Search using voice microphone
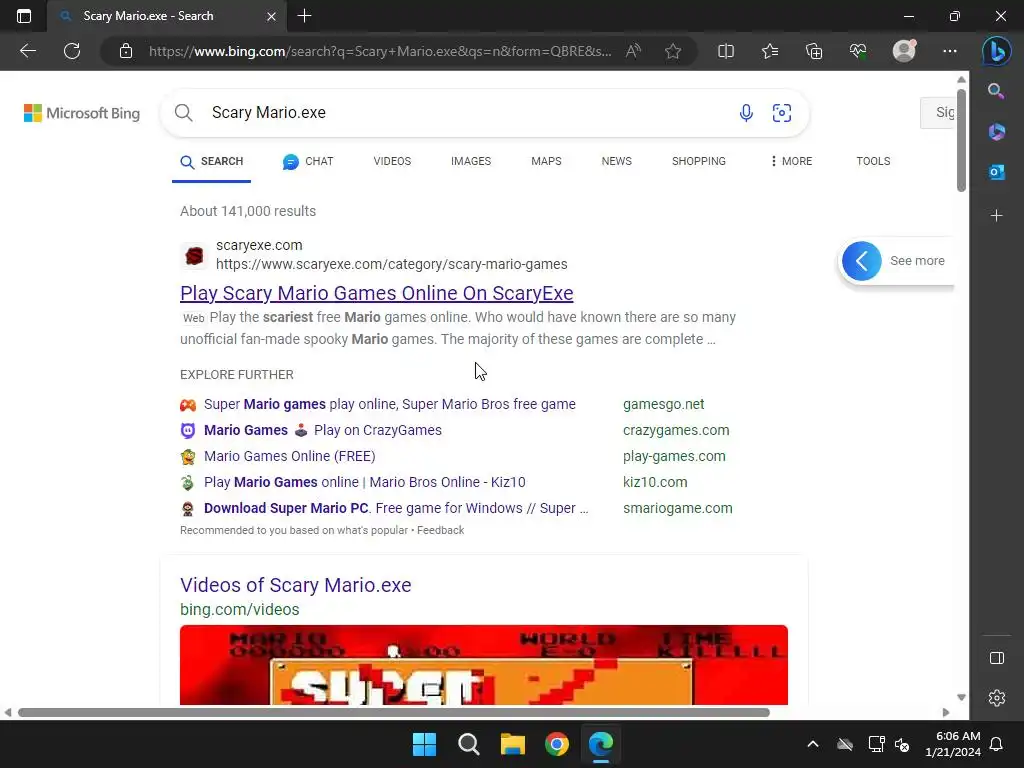The image size is (1024, 768). pyautogui.click(x=746, y=113)
